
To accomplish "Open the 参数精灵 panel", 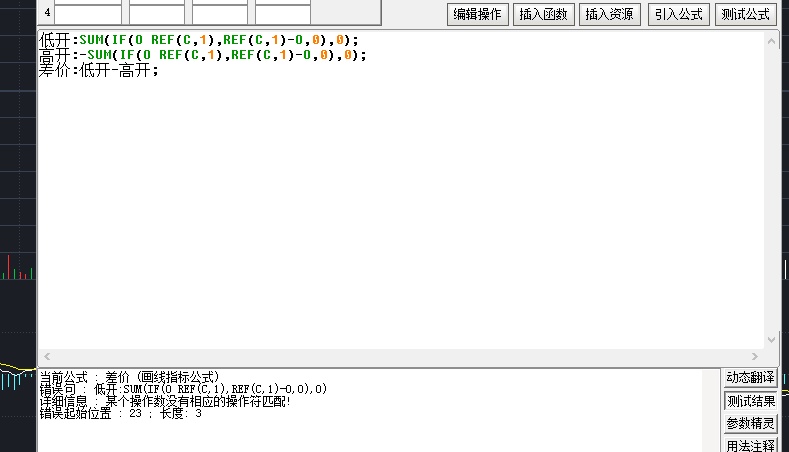I will click(750, 424).
